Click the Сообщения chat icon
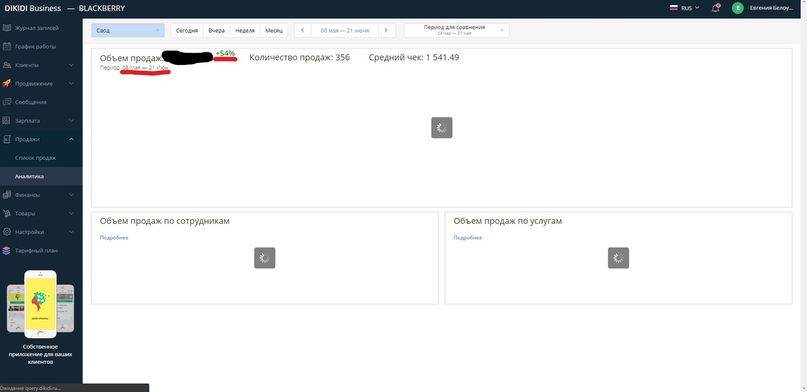Image resolution: width=807 pixels, height=392 pixels. pyautogui.click(x=6, y=102)
